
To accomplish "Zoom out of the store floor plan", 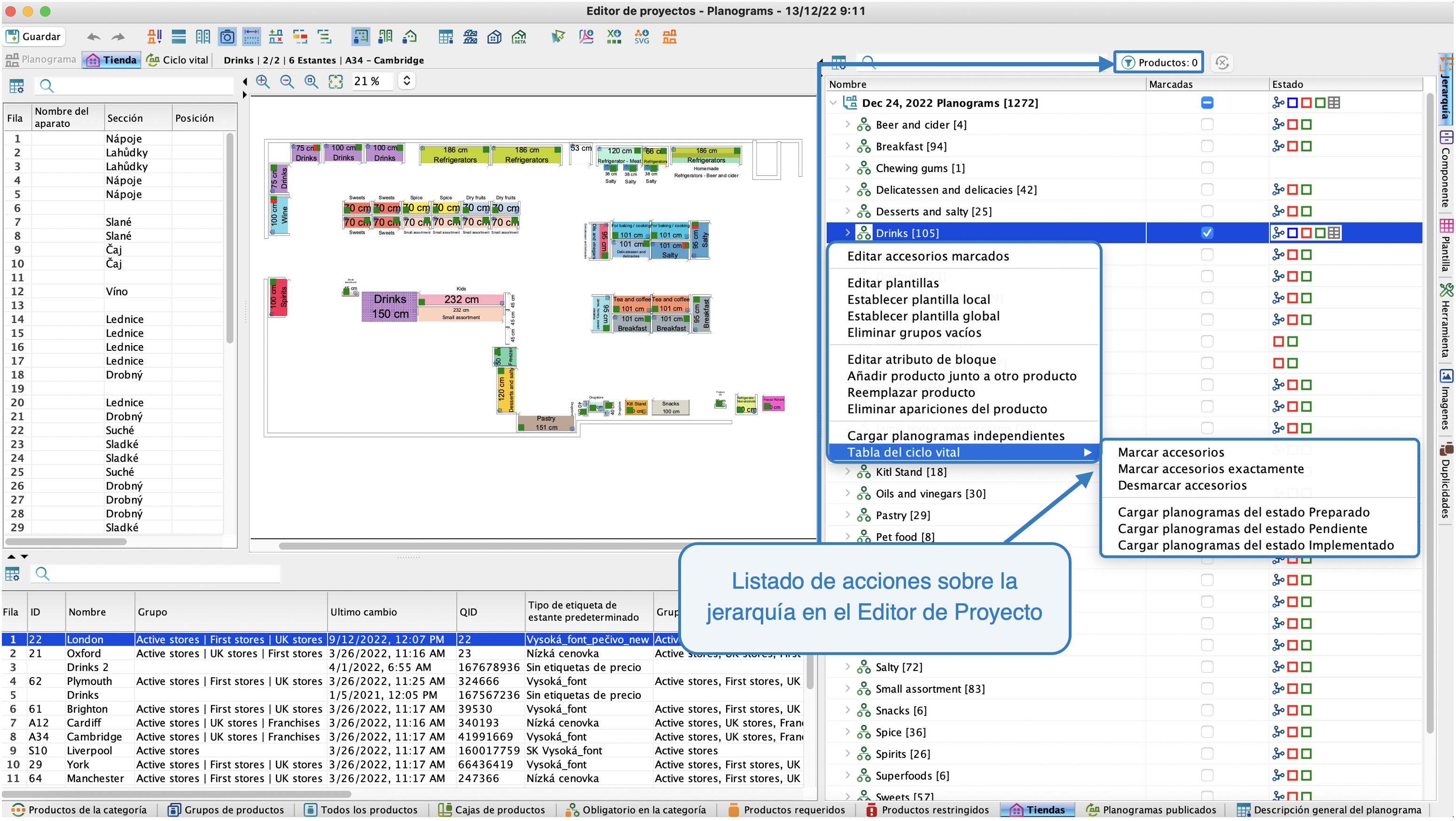I will click(287, 81).
